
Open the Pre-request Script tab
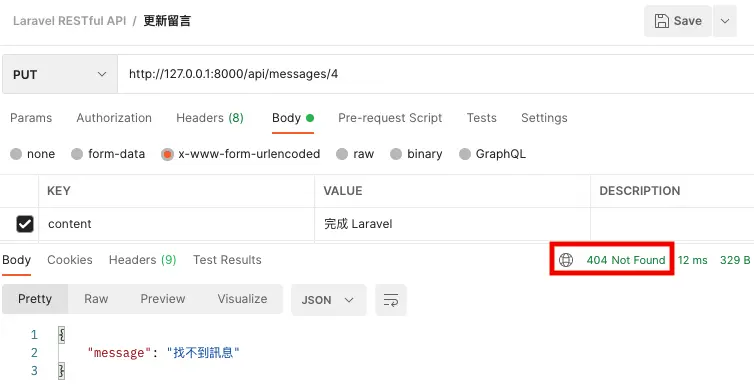click(390, 118)
